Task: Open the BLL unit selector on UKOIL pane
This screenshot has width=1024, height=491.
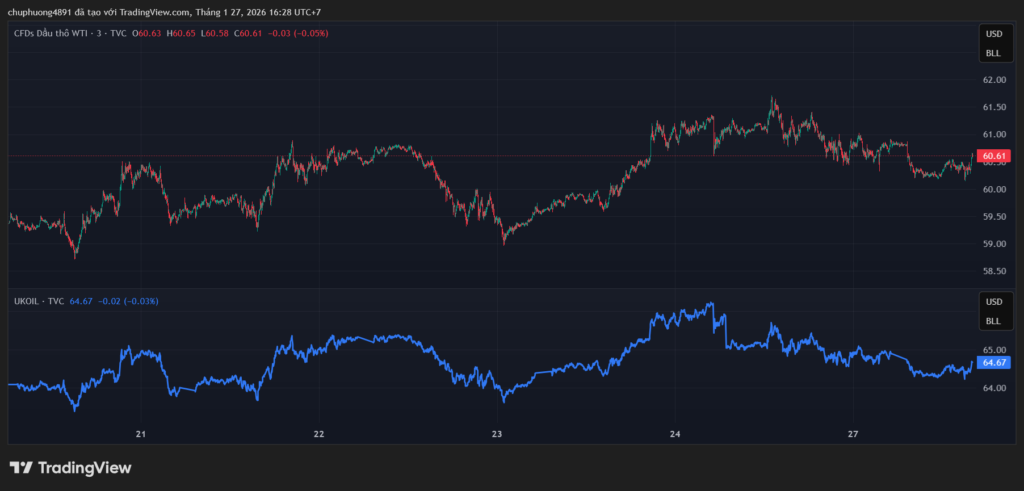Action: click(x=993, y=321)
